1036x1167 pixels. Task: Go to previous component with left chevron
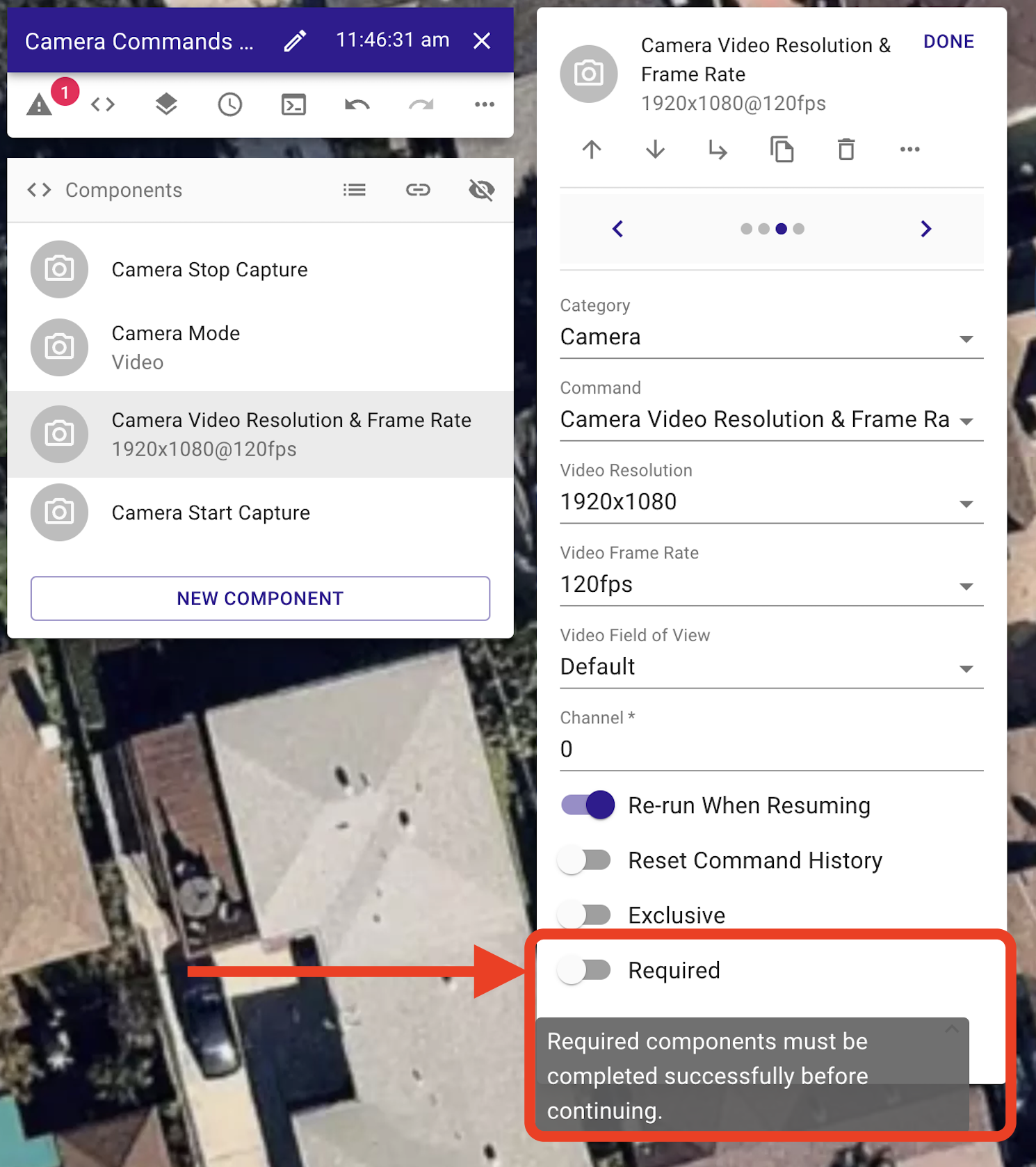pos(617,229)
